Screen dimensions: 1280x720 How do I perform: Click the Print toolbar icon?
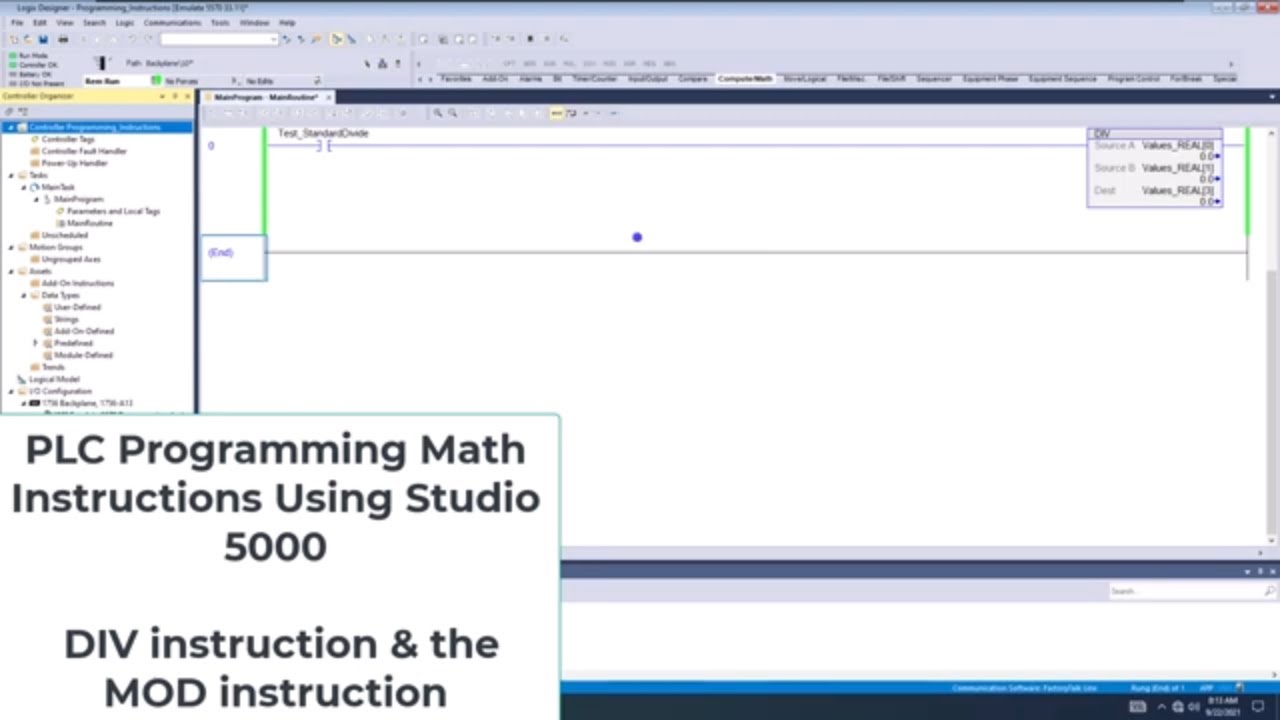pyautogui.click(x=63, y=39)
